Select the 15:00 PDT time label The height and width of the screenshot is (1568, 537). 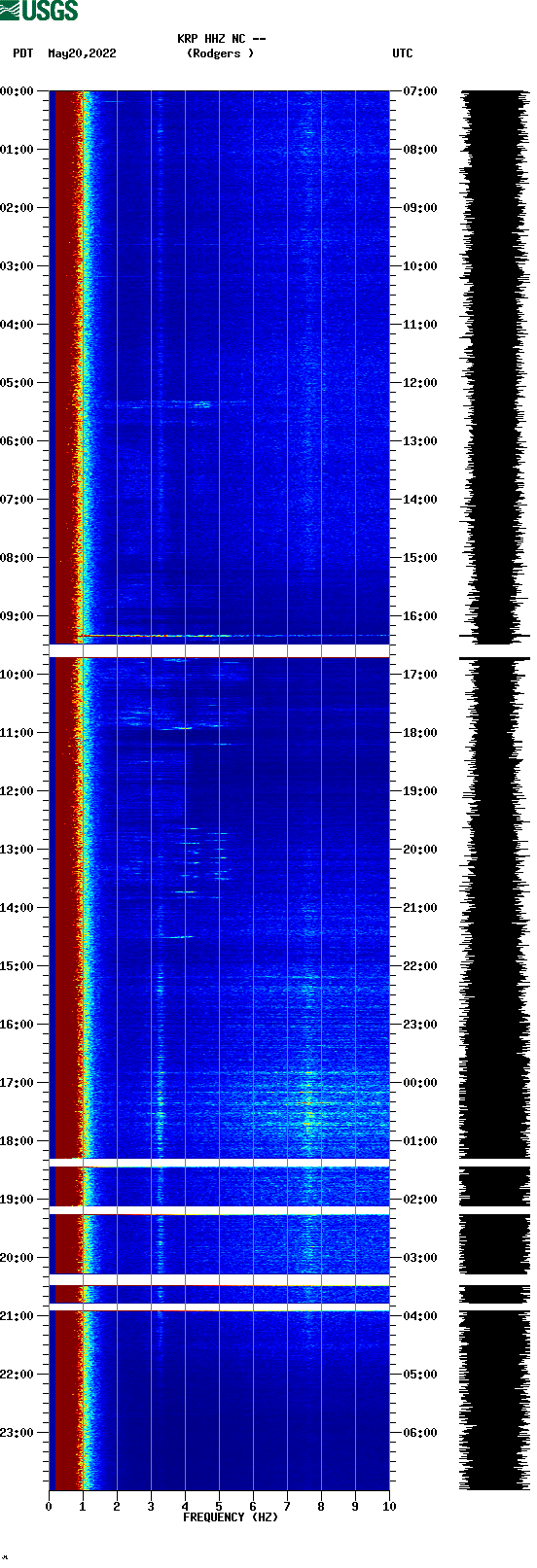[x=18, y=966]
